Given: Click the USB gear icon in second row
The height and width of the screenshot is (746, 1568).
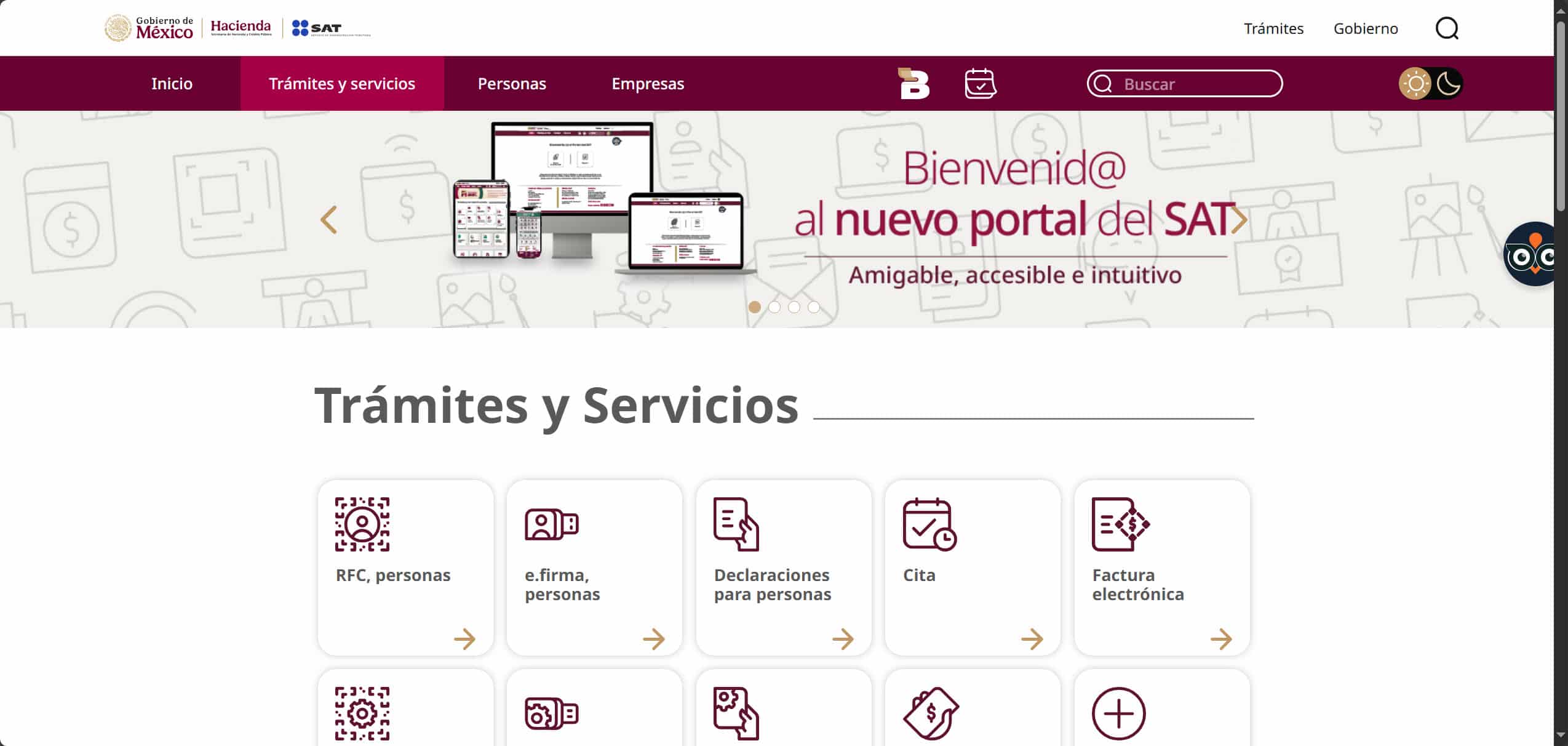Looking at the screenshot, I should (551, 713).
